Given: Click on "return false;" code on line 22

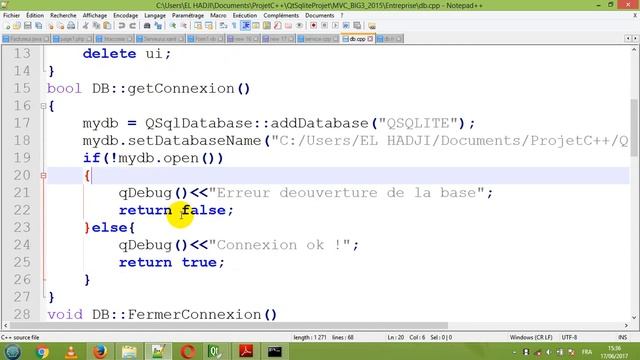Looking at the screenshot, I should click(176, 210).
